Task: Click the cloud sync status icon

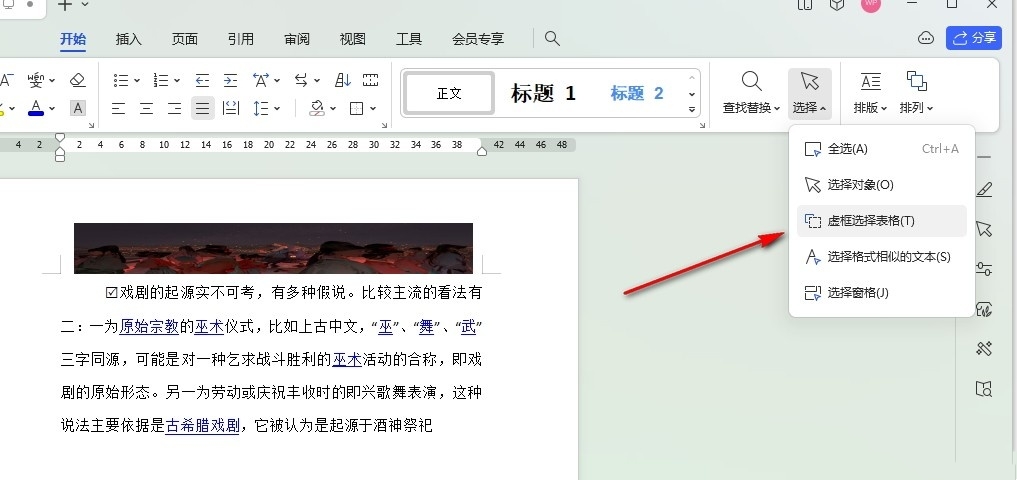Action: [x=926, y=38]
